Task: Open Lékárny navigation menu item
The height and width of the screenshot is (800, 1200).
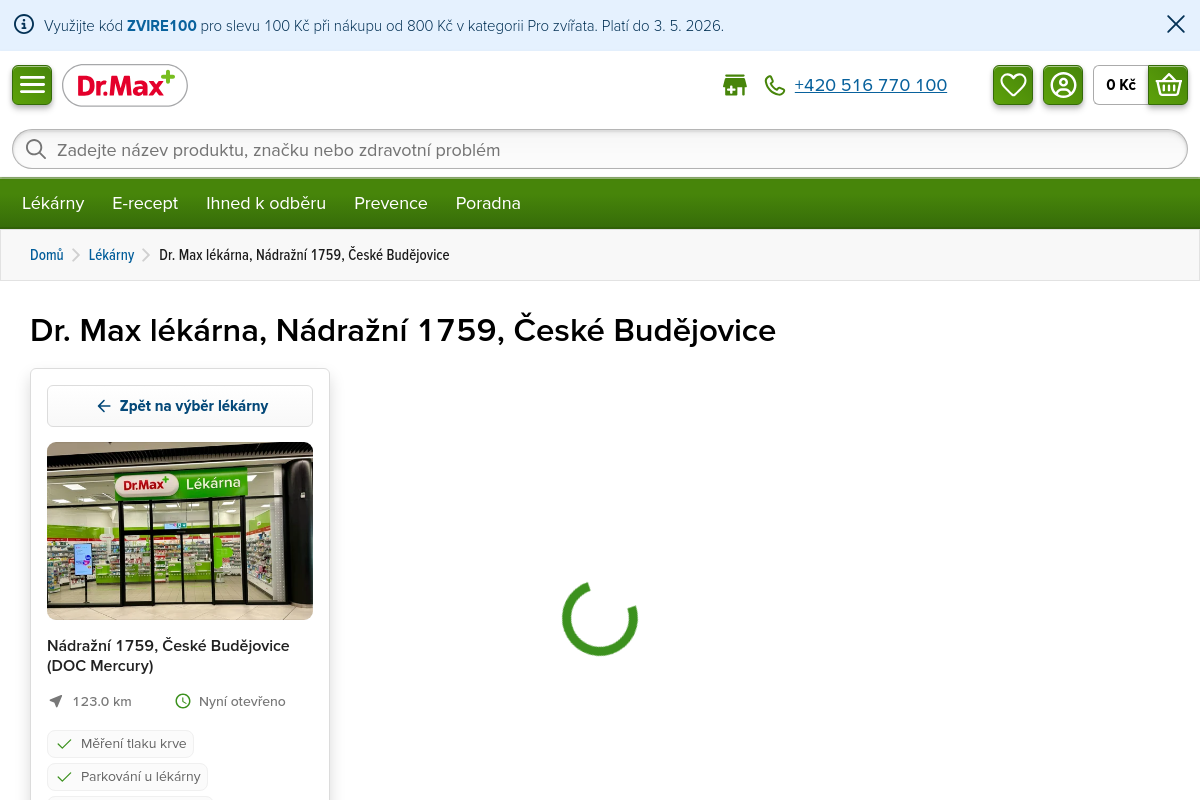Action: 53,203
